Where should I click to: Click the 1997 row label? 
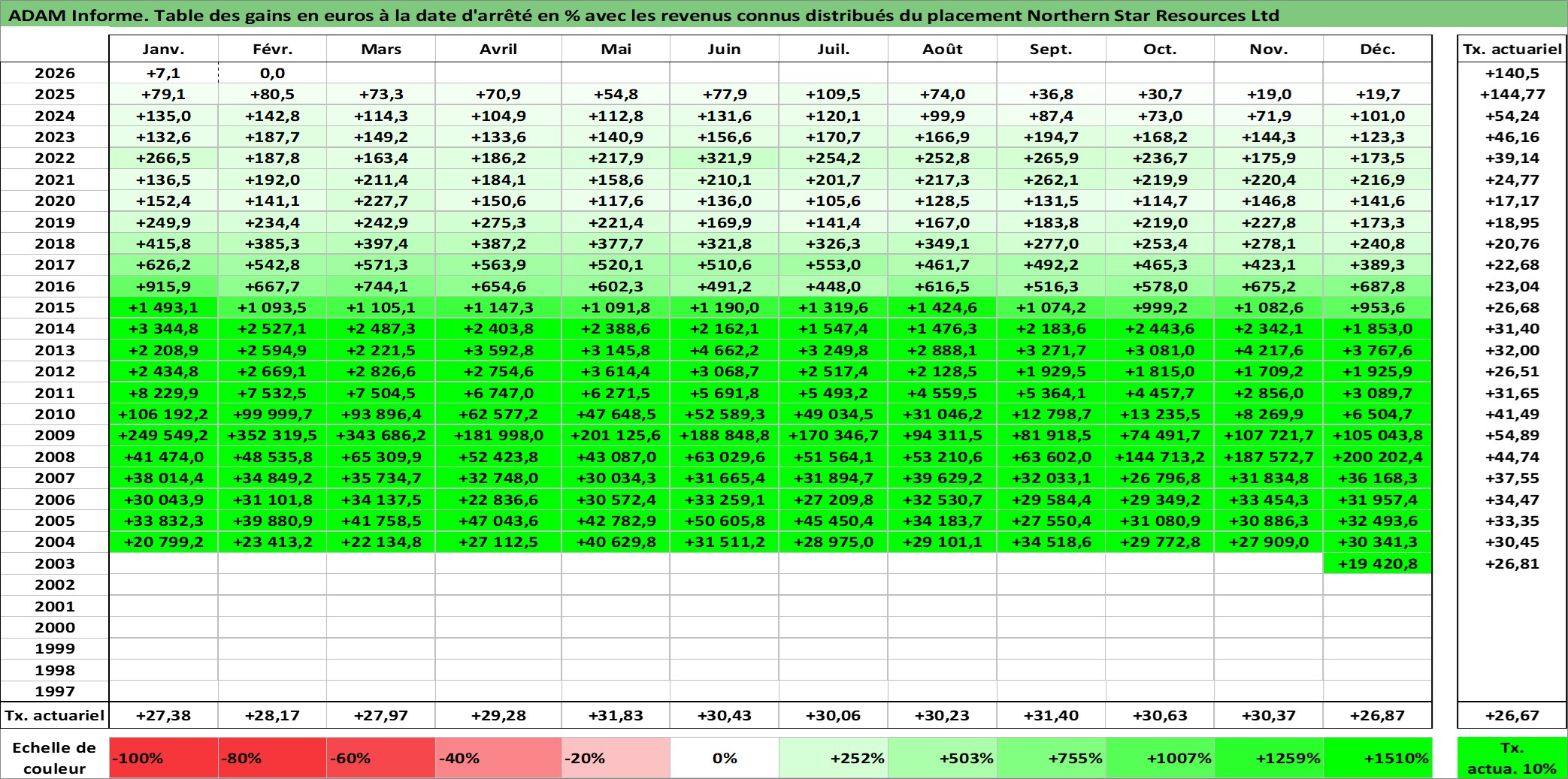pyautogui.click(x=55, y=691)
